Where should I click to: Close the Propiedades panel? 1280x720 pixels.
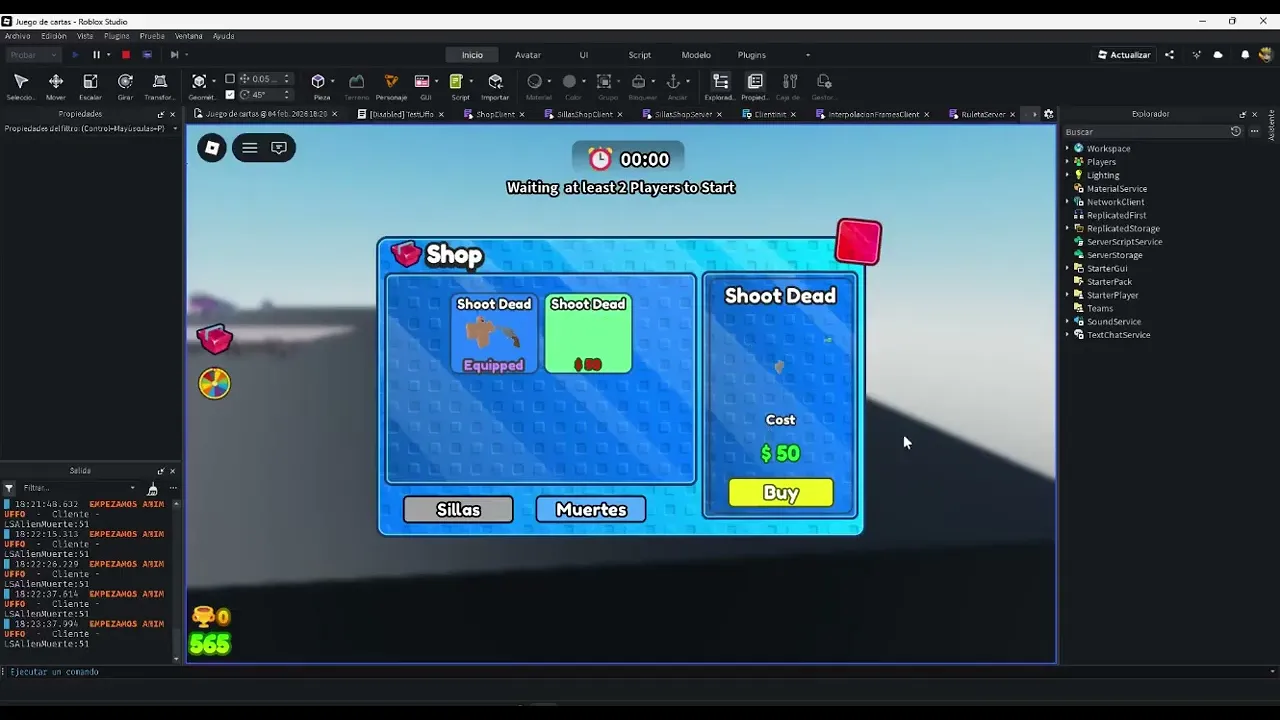pyautogui.click(x=172, y=114)
